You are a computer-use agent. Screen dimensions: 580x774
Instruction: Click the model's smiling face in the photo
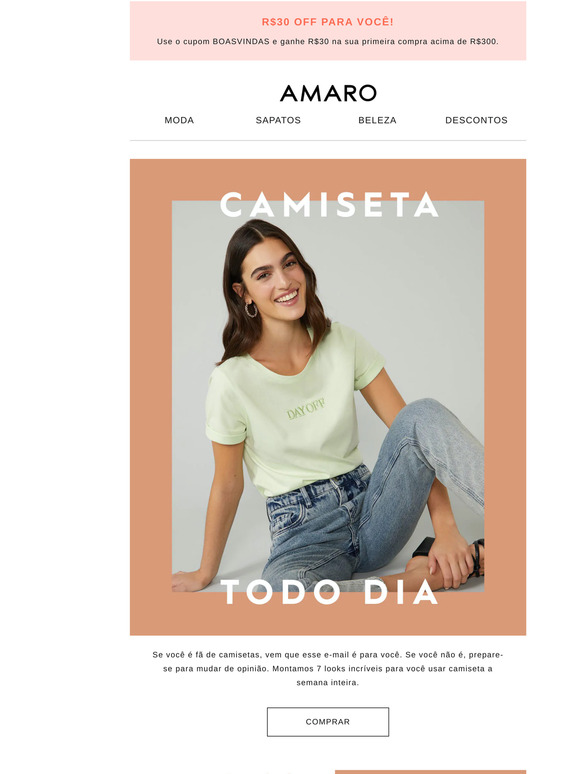click(276, 279)
